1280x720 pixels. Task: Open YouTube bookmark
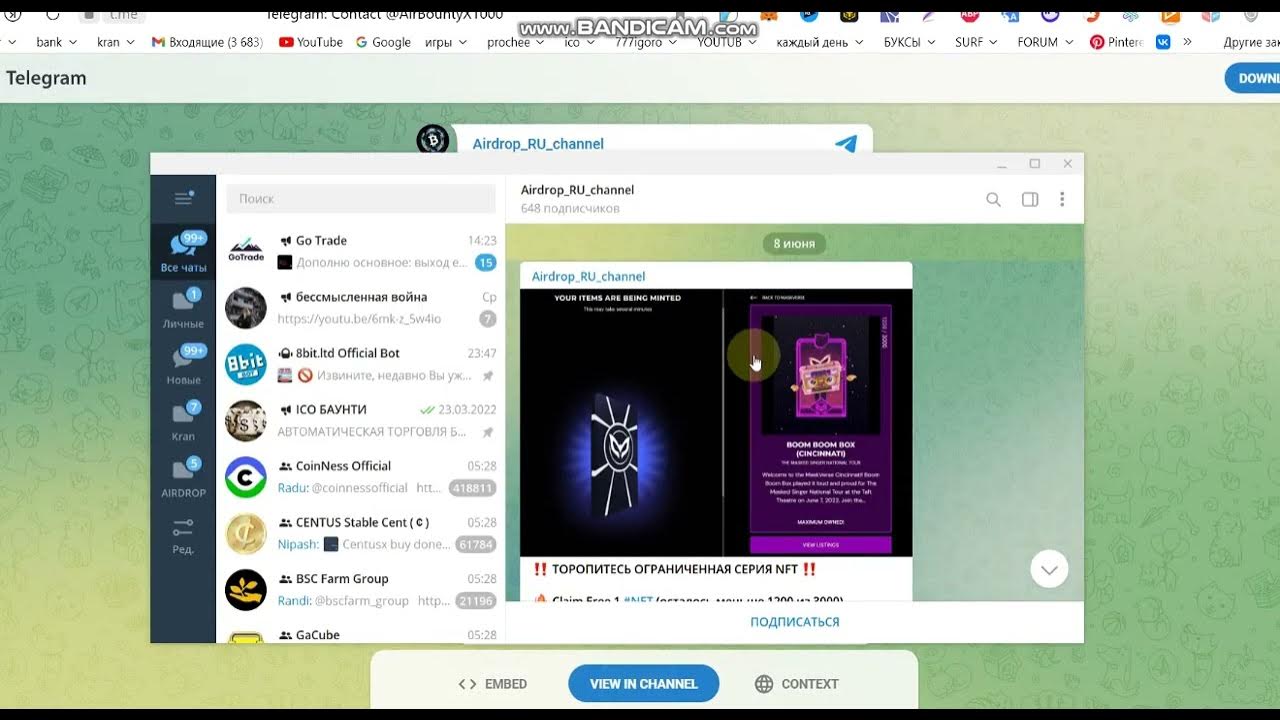tap(311, 42)
